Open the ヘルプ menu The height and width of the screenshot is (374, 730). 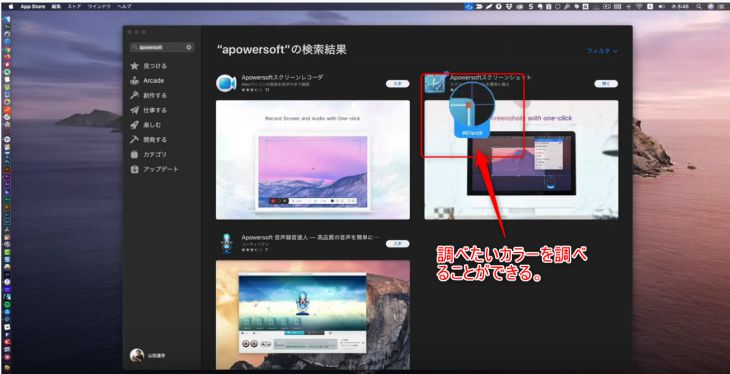[124, 7]
